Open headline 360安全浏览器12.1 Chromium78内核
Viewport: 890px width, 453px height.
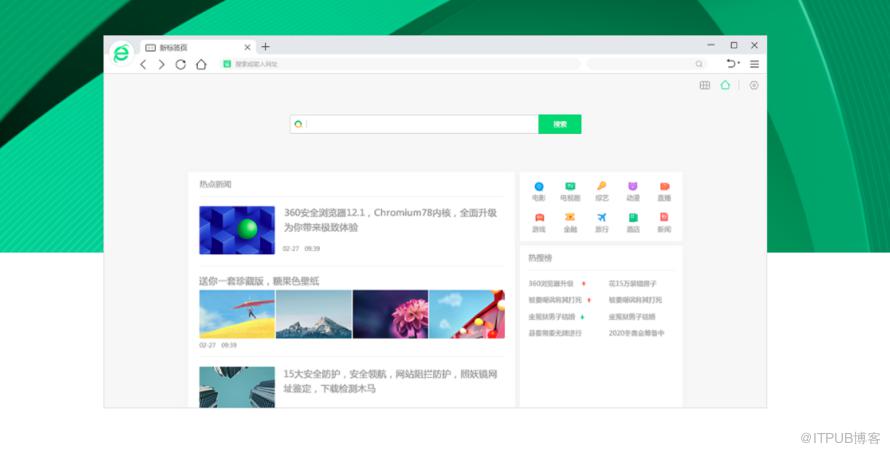coord(391,220)
